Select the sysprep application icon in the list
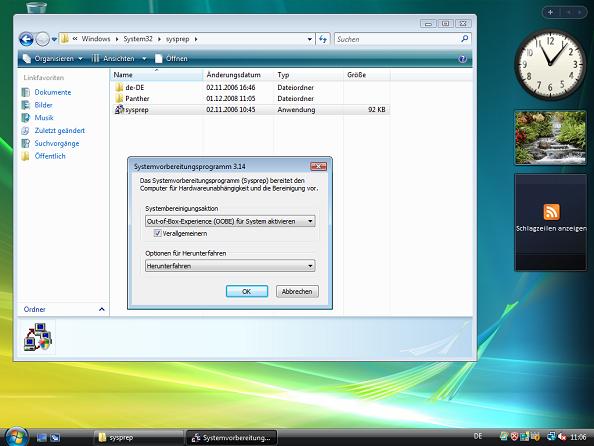 click(119, 110)
